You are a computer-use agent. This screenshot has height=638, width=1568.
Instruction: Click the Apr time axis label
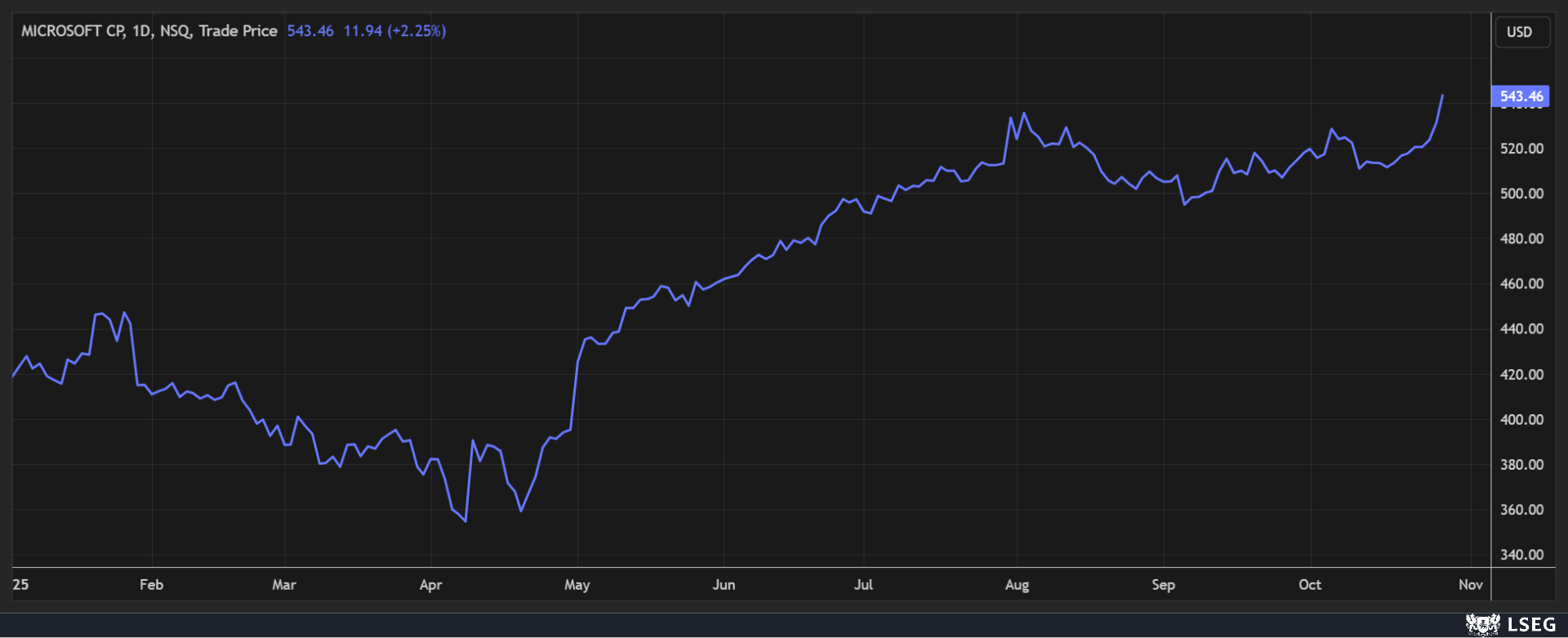(x=430, y=585)
